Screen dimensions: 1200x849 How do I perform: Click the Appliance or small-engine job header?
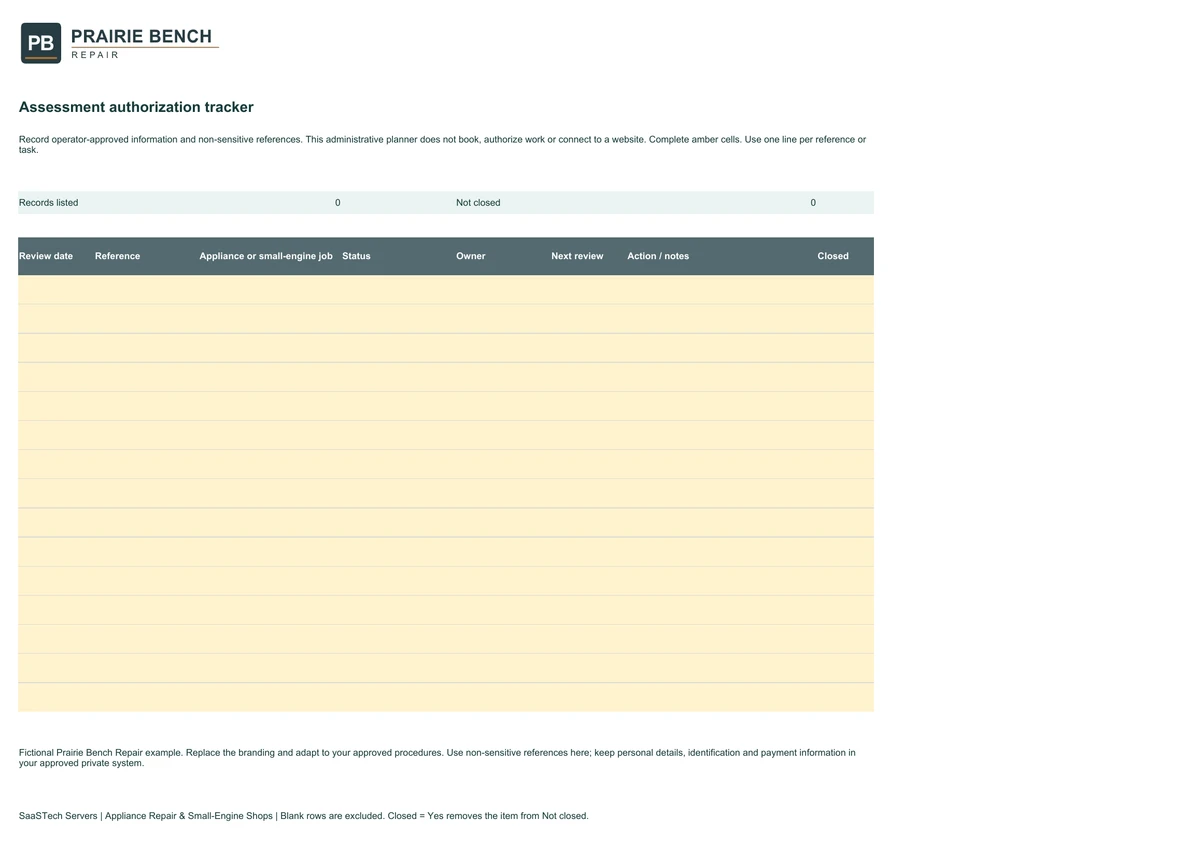click(266, 256)
